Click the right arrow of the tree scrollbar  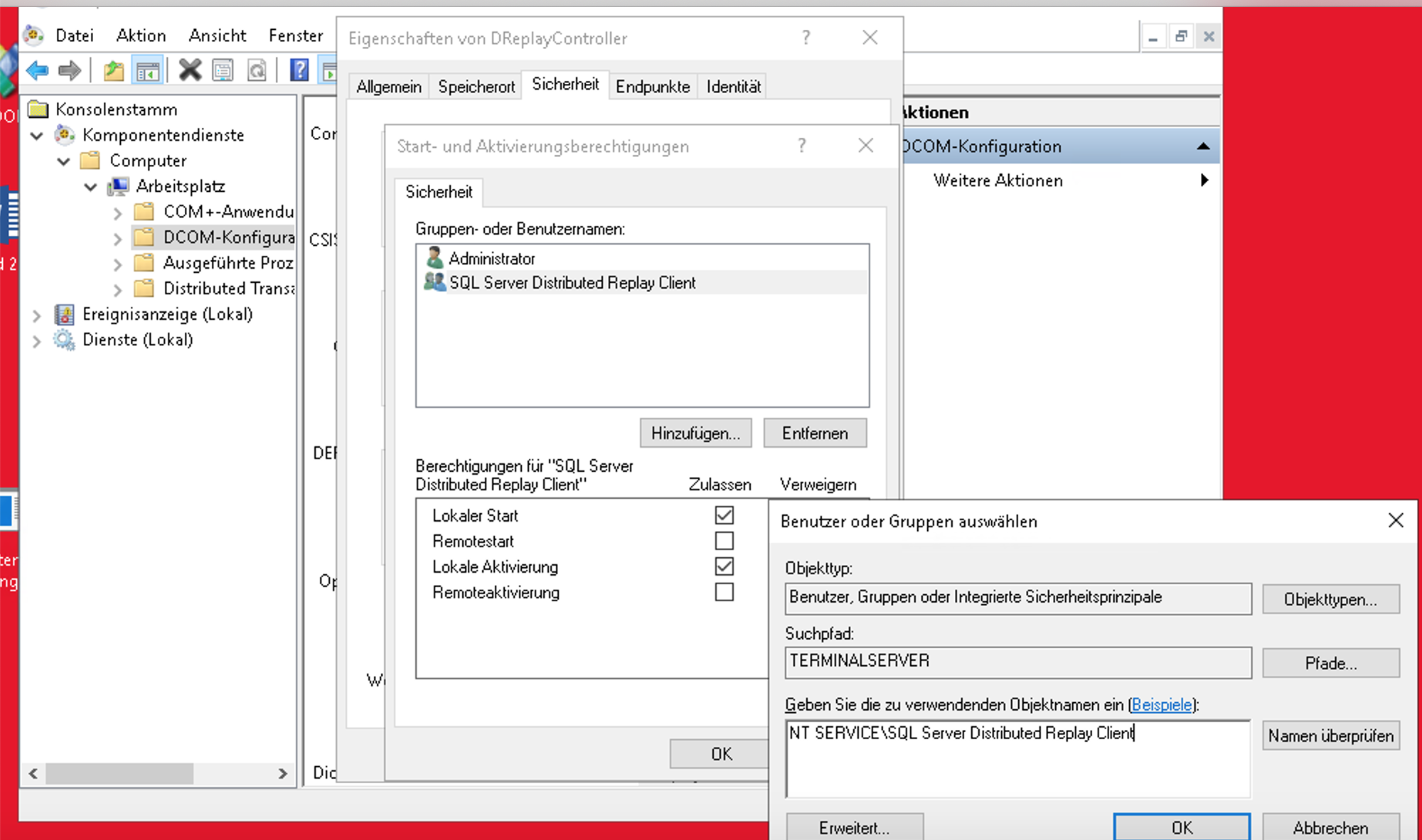tap(282, 773)
